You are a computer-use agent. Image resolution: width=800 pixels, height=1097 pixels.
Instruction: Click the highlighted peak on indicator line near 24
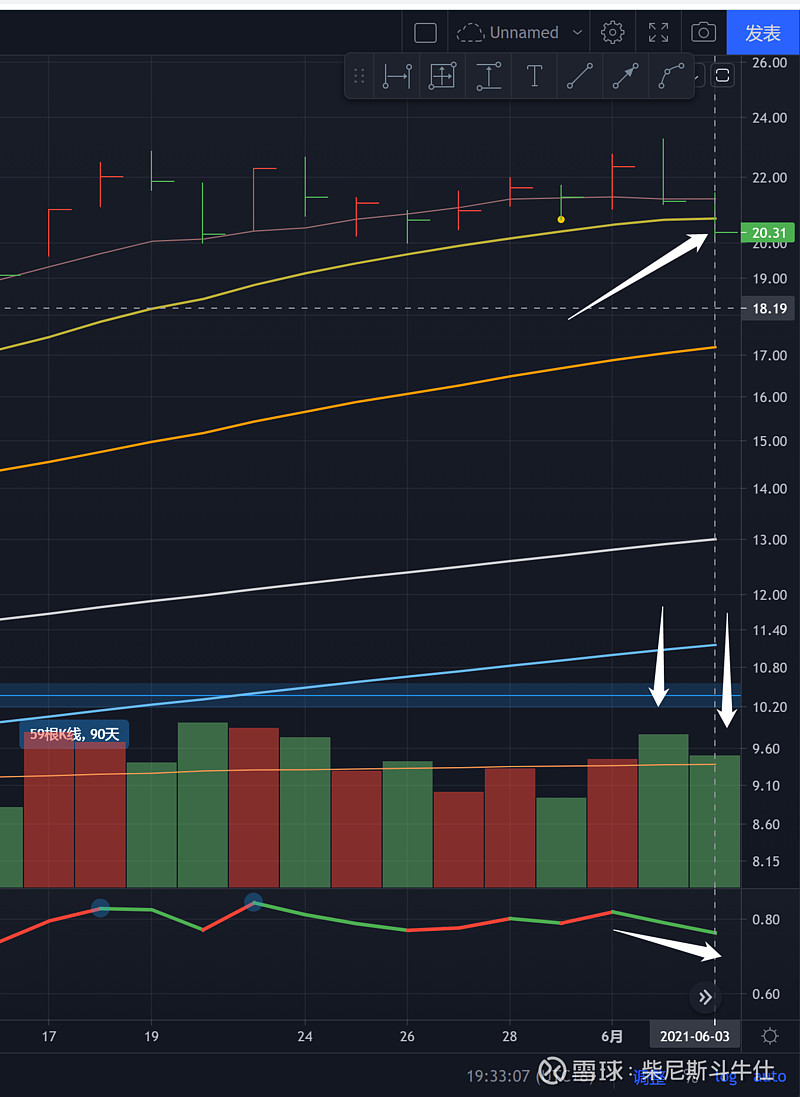pyautogui.click(x=253, y=903)
